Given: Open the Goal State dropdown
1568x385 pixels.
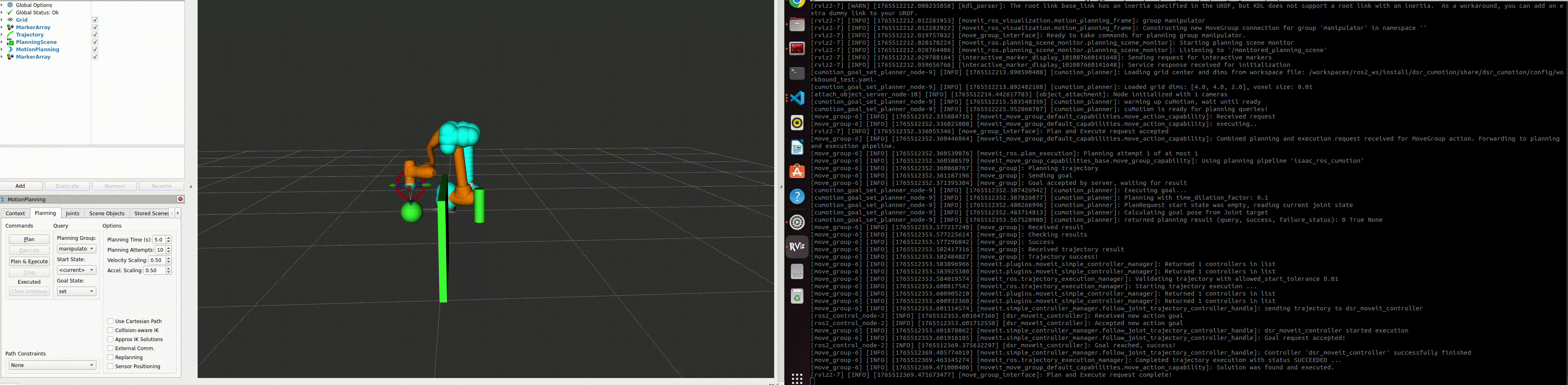Looking at the screenshot, I should (x=77, y=292).
